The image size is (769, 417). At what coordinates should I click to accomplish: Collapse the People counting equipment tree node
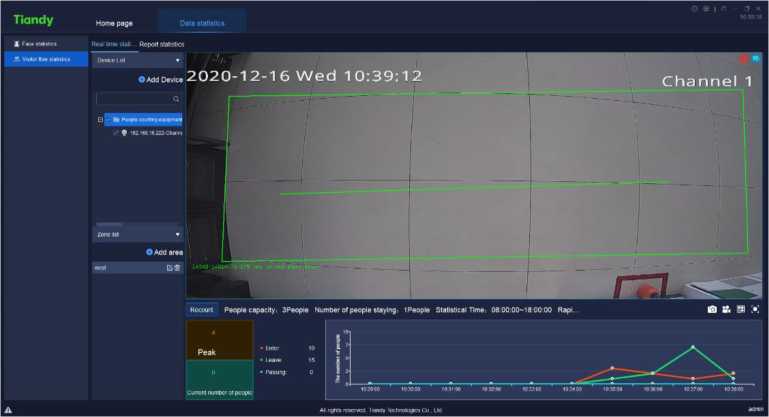click(100, 119)
